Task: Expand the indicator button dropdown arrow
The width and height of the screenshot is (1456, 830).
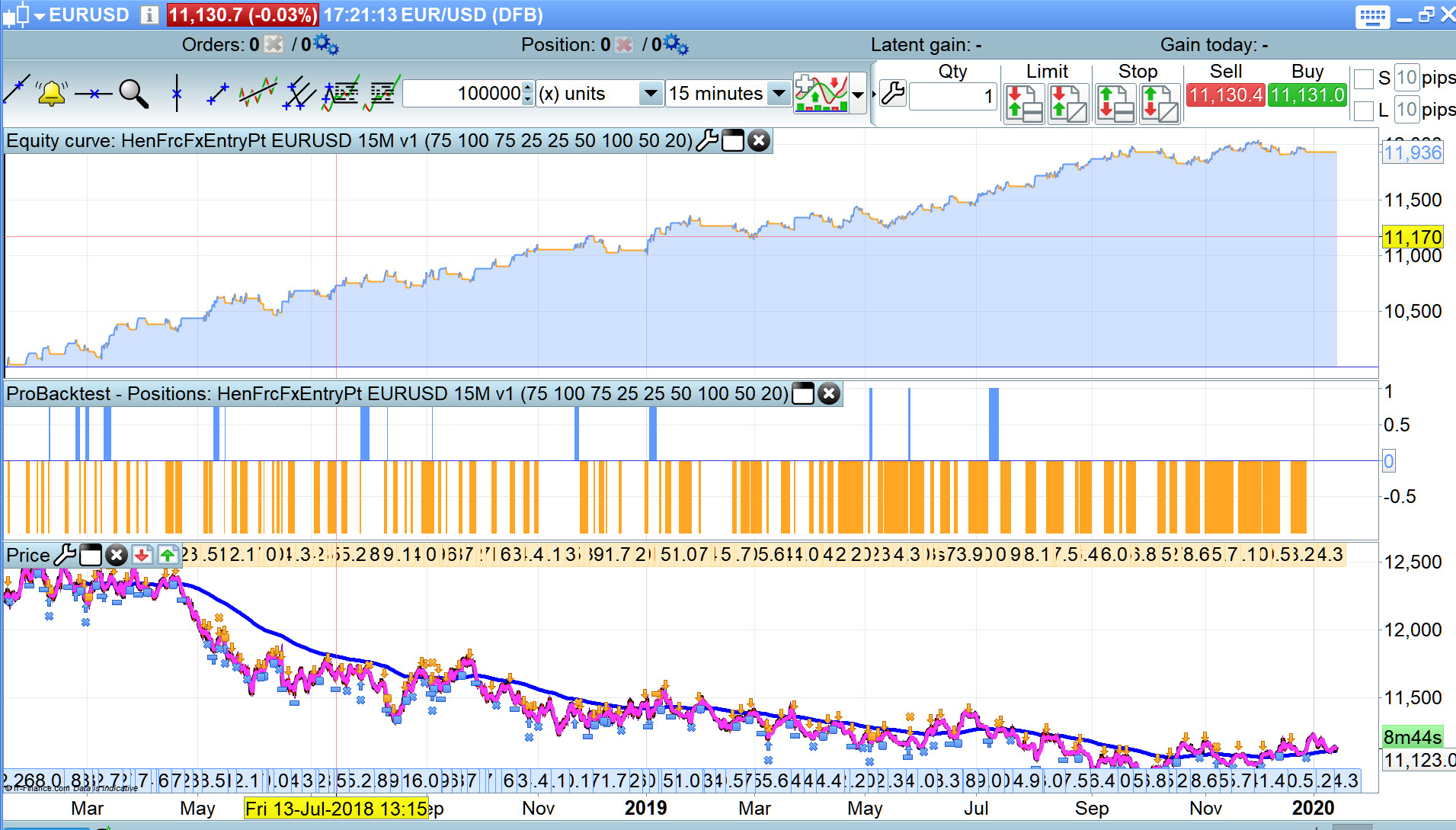Action: pyautogui.click(x=858, y=94)
